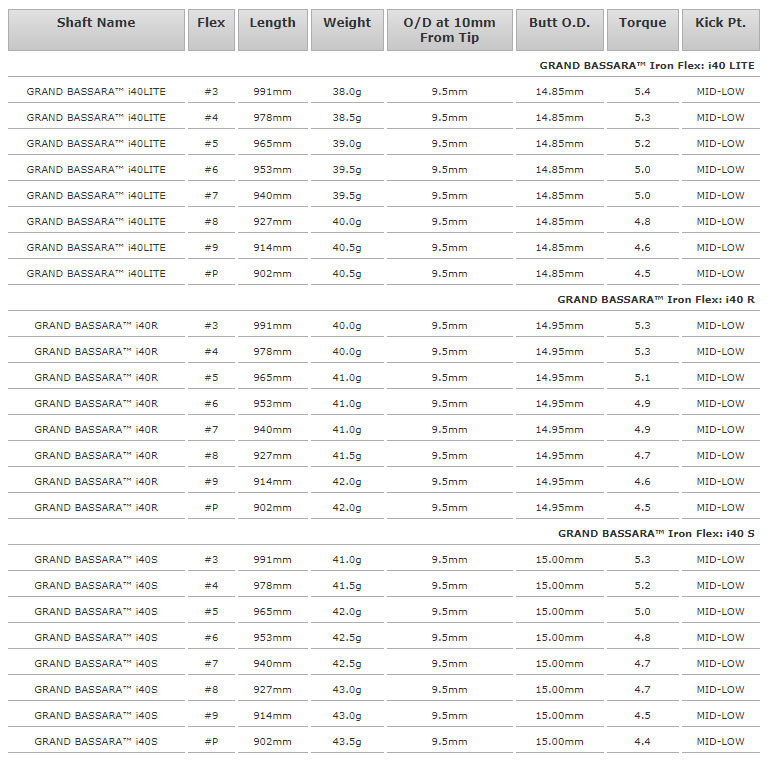This screenshot has width=770, height=760.
Task: Click the Weight column header
Action: tap(347, 30)
